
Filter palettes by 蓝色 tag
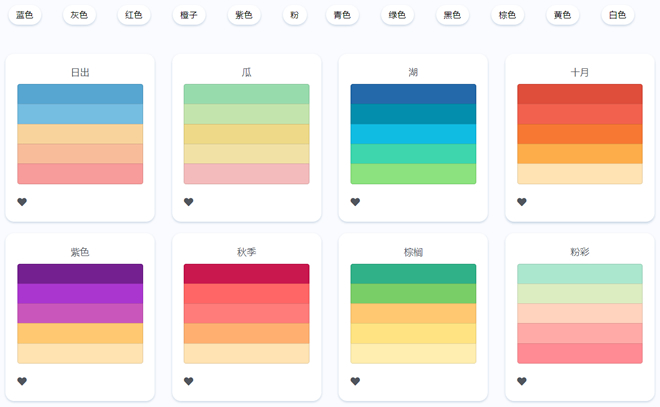coord(24,16)
